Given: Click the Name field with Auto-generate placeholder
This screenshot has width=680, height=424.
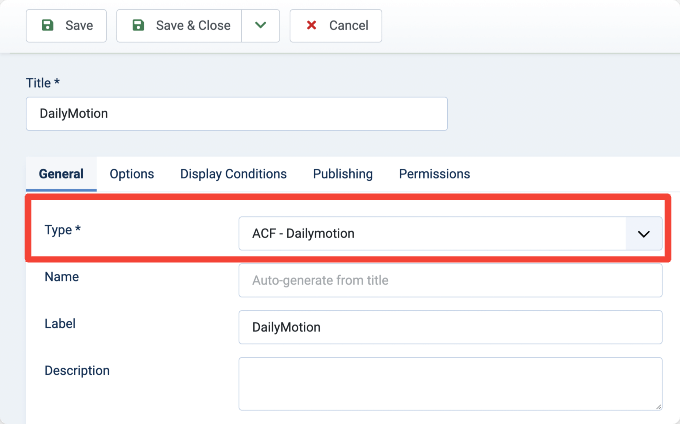Looking at the screenshot, I should tap(450, 280).
